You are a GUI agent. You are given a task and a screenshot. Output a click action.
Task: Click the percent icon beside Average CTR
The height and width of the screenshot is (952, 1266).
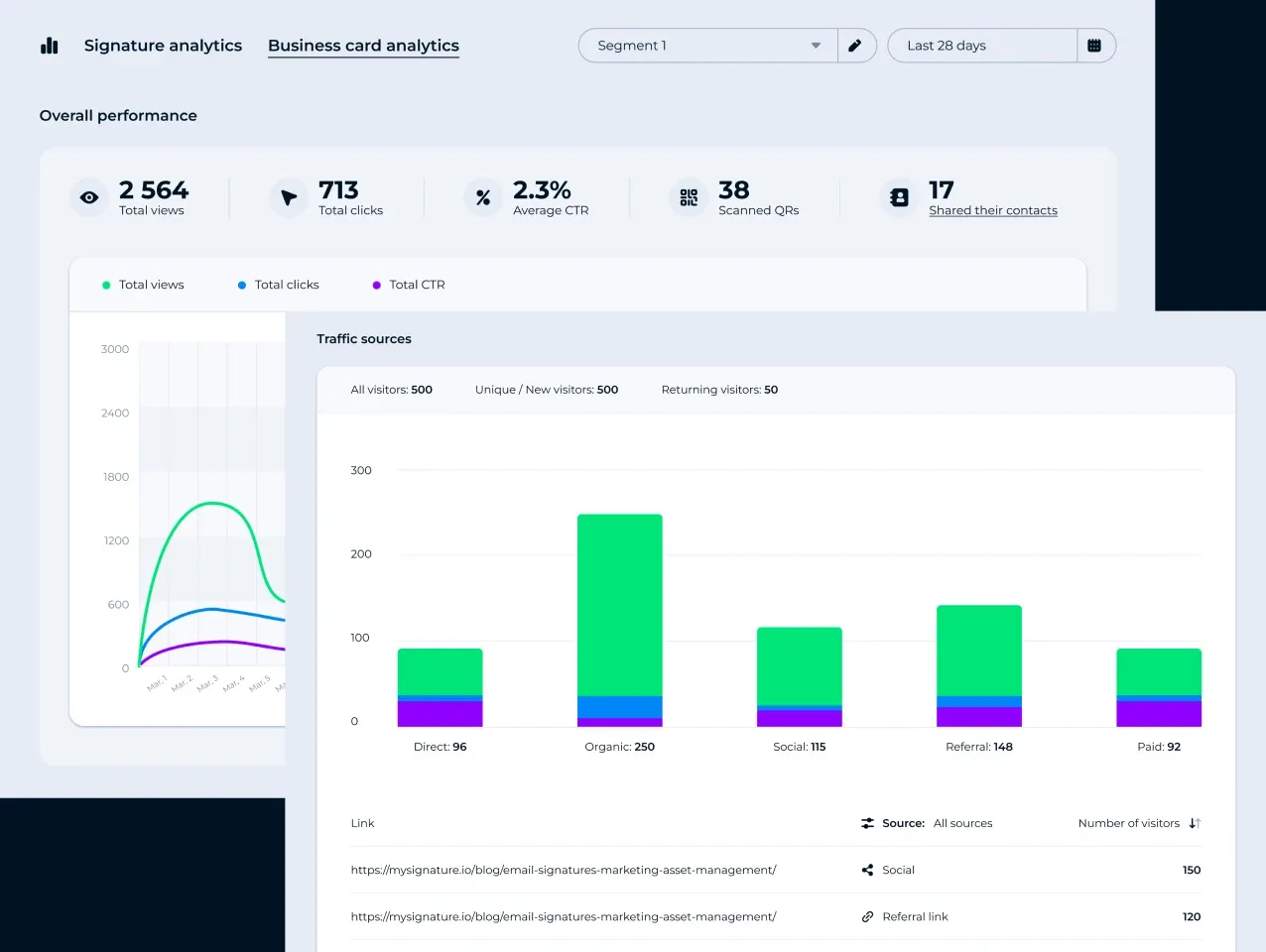pos(483,197)
